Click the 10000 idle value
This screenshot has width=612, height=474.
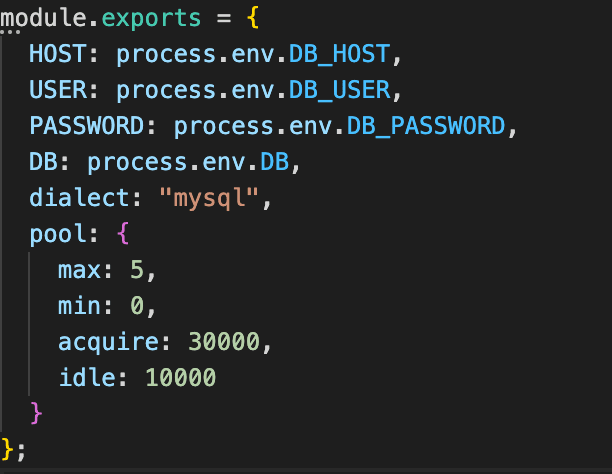pos(180,378)
